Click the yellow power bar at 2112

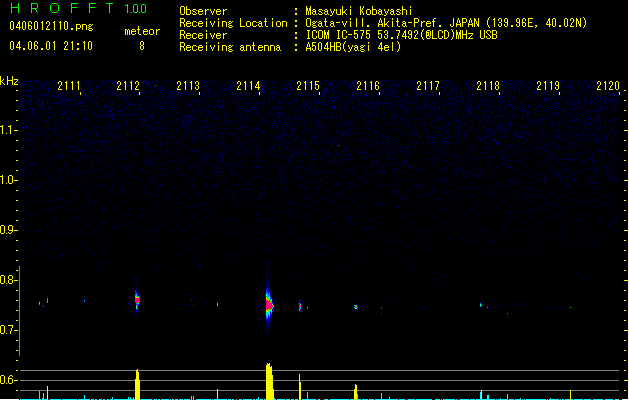137,384
